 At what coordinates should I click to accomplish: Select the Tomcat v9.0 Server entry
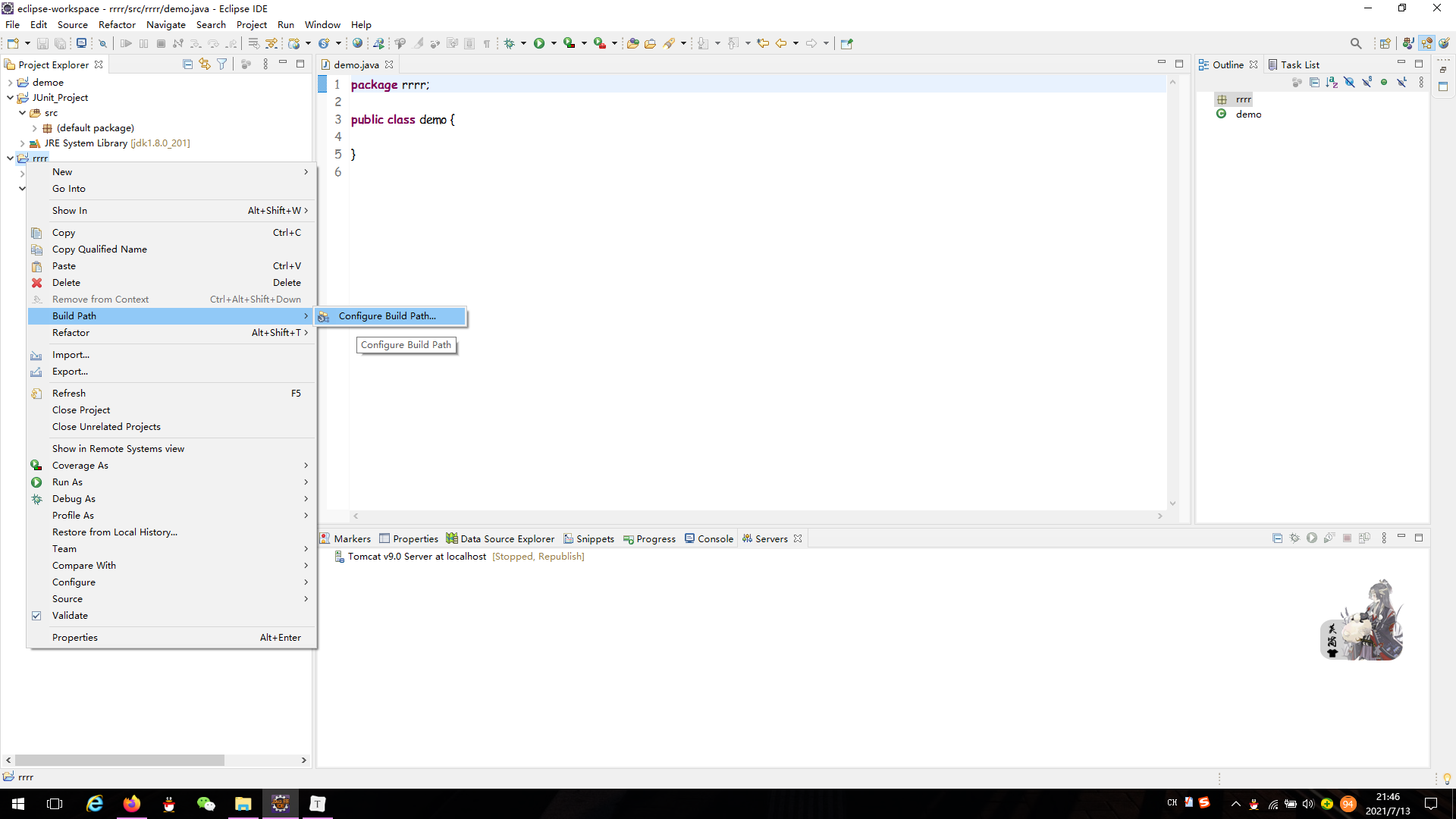pyautogui.click(x=417, y=556)
